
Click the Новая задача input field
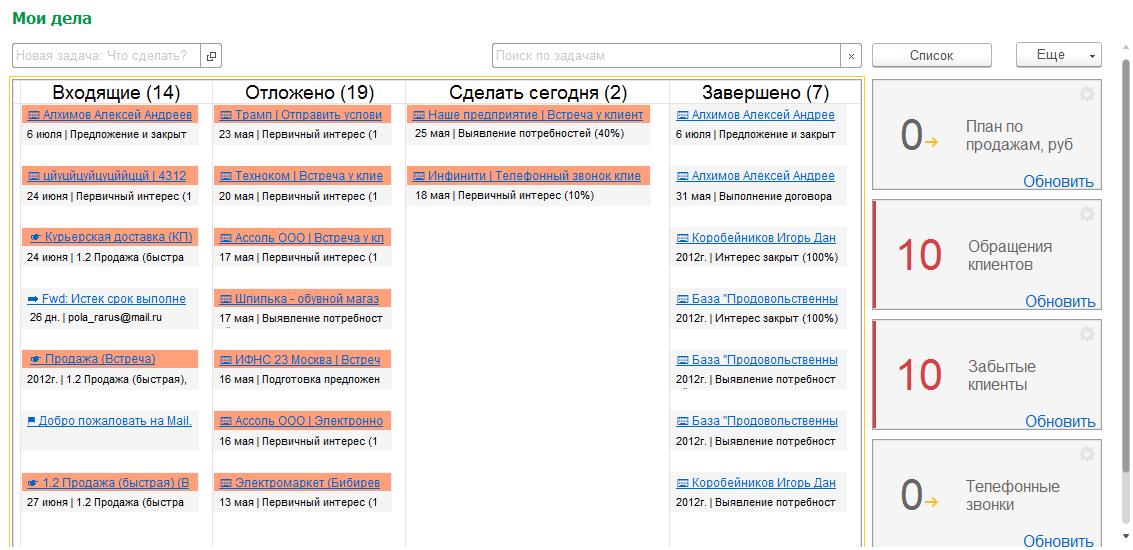[x=106, y=56]
